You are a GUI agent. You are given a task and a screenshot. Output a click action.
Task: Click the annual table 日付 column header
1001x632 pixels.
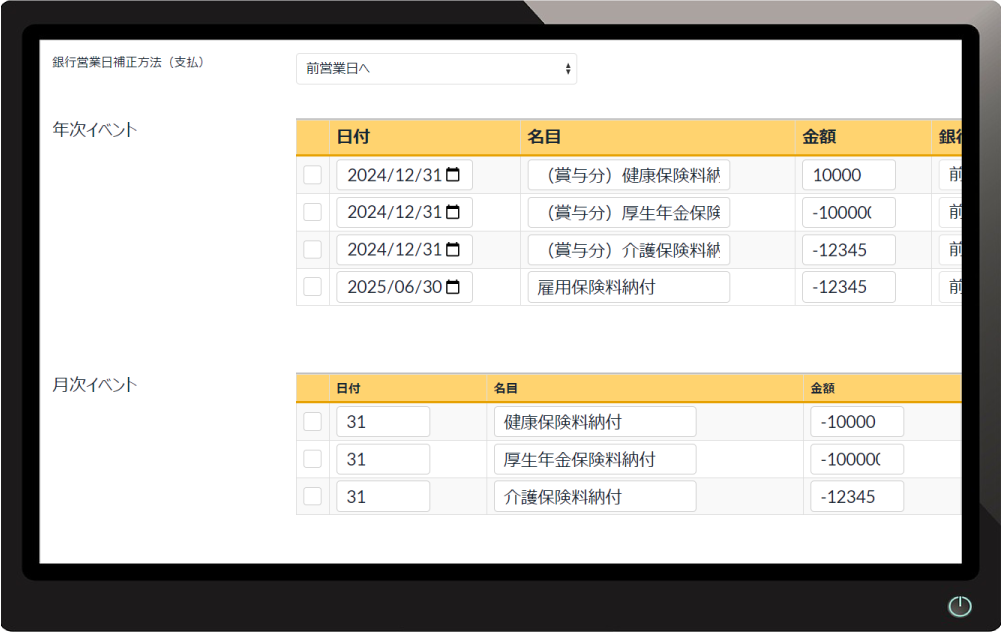351,138
